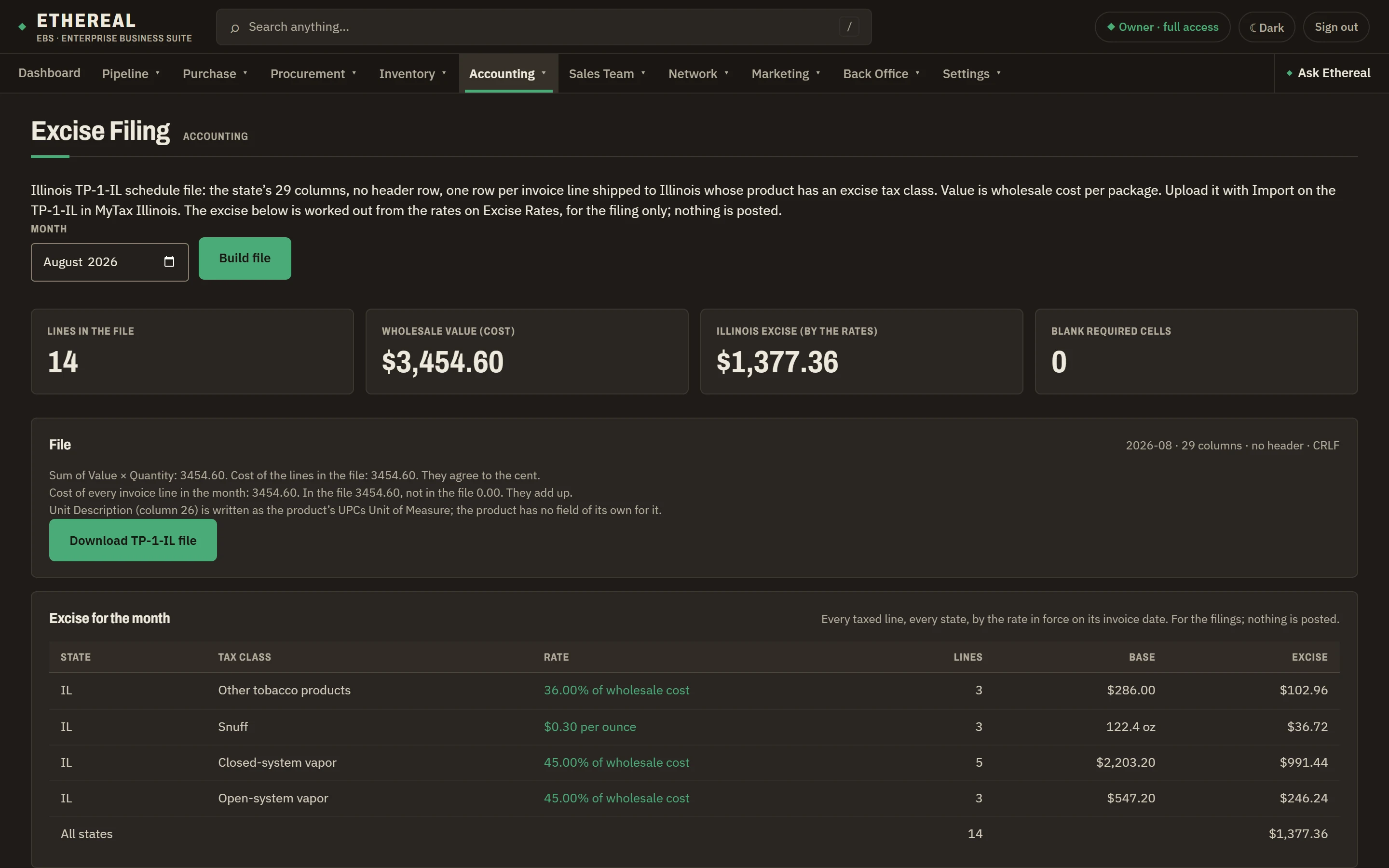Screen dimensions: 1389x868
Task: Click the Owner full access badge
Action: [1162, 27]
